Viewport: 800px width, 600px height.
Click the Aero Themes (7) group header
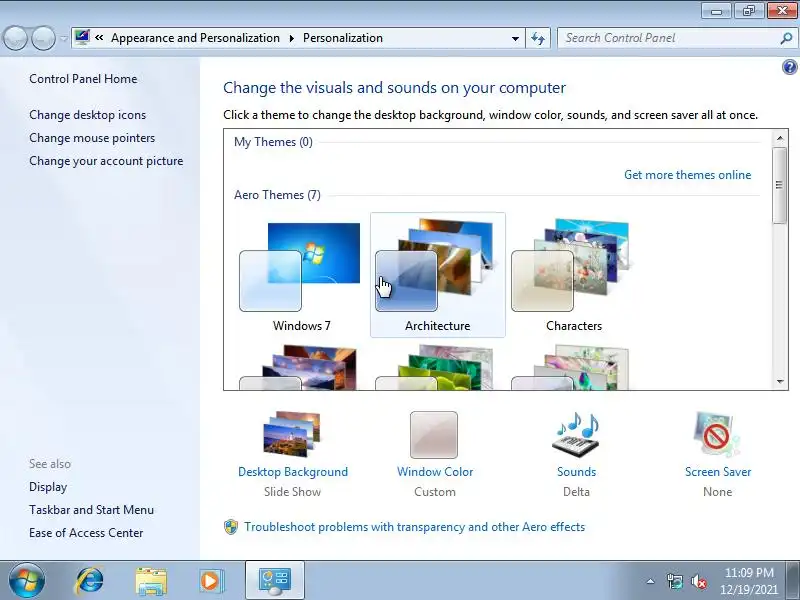pyautogui.click(x=277, y=195)
